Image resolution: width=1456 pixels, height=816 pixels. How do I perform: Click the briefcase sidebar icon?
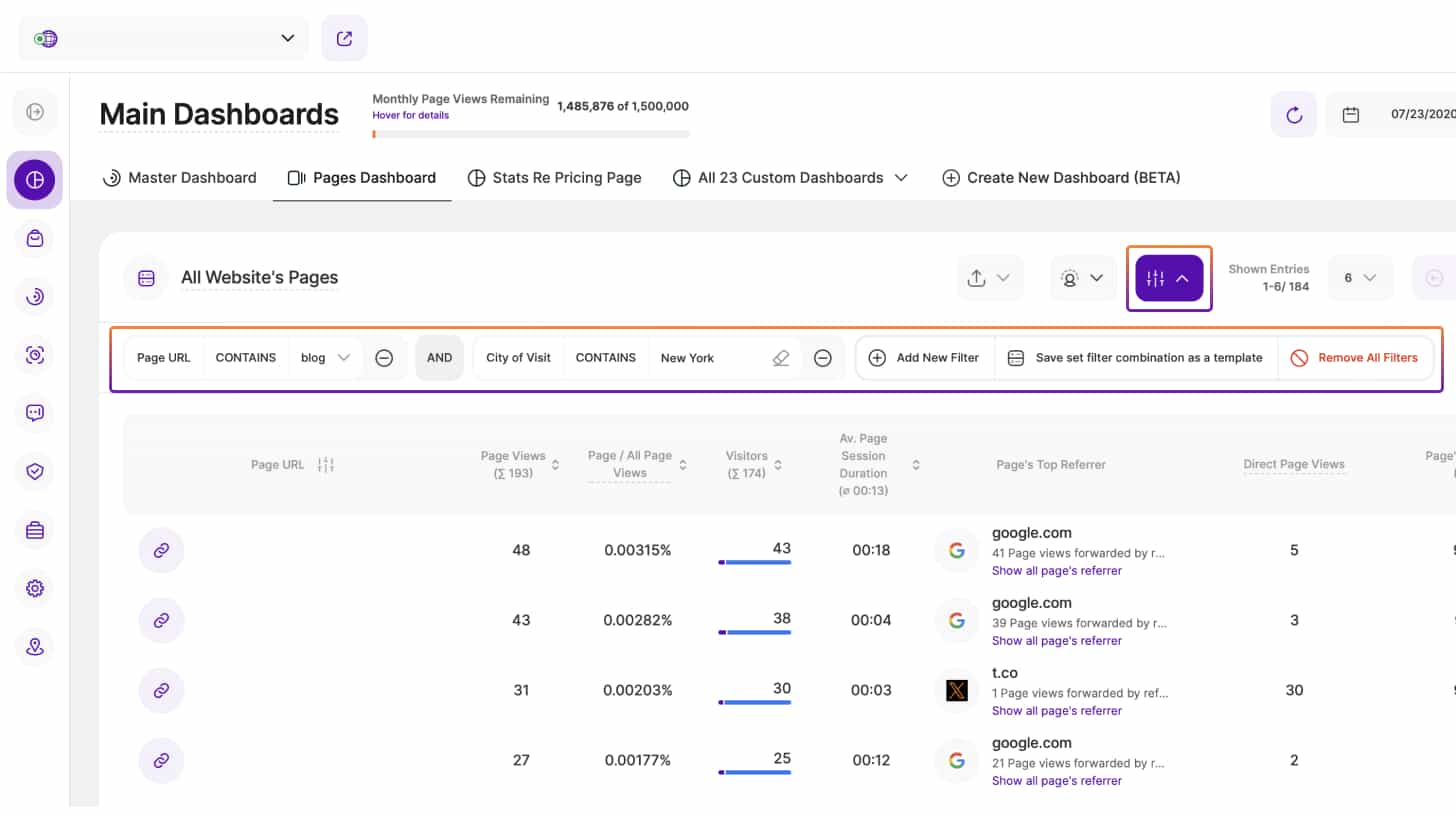(x=35, y=530)
